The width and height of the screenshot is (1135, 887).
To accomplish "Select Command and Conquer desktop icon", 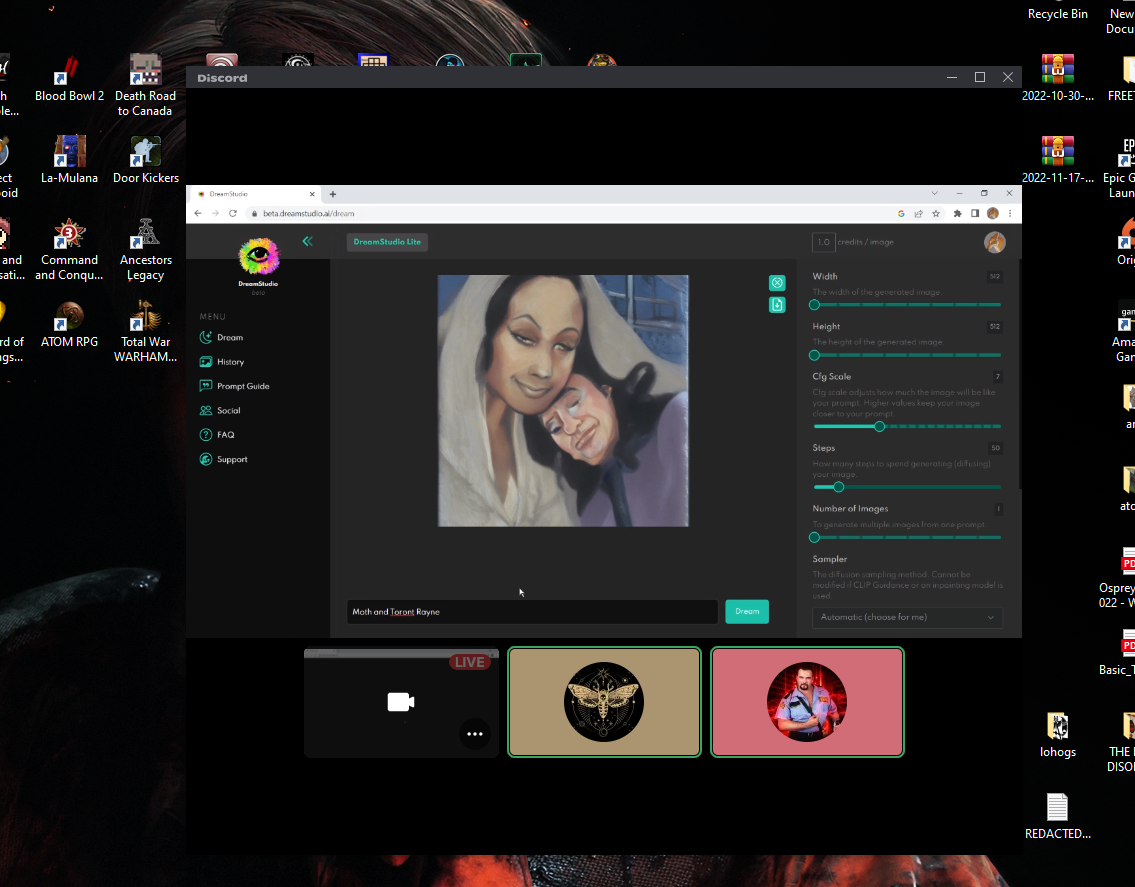I will click(69, 250).
